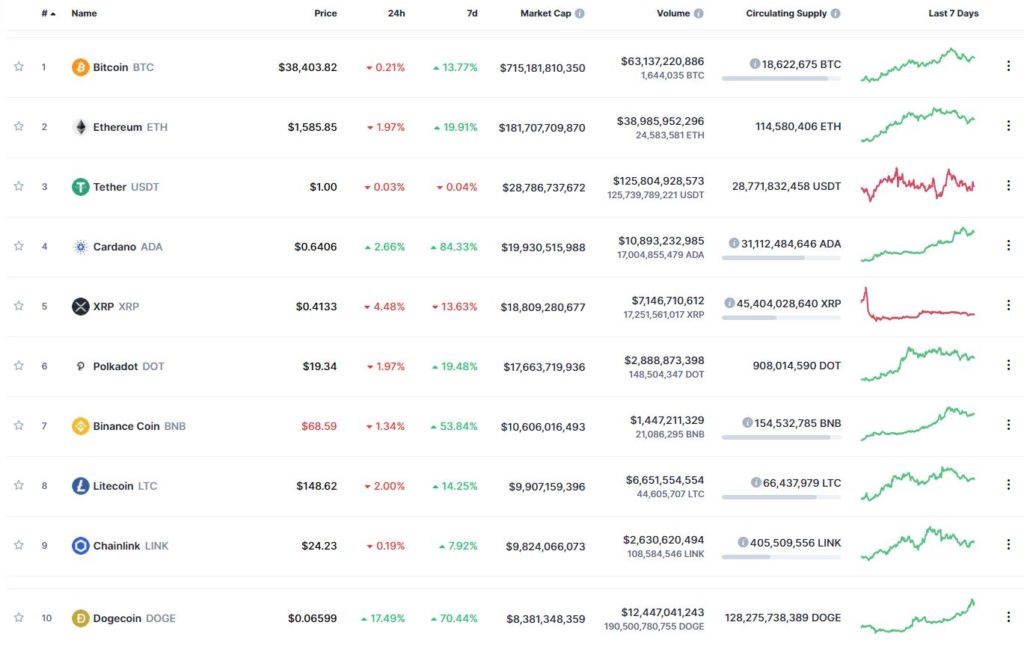
Task: Open the Dogecoin row options menu
Action: [1008, 617]
